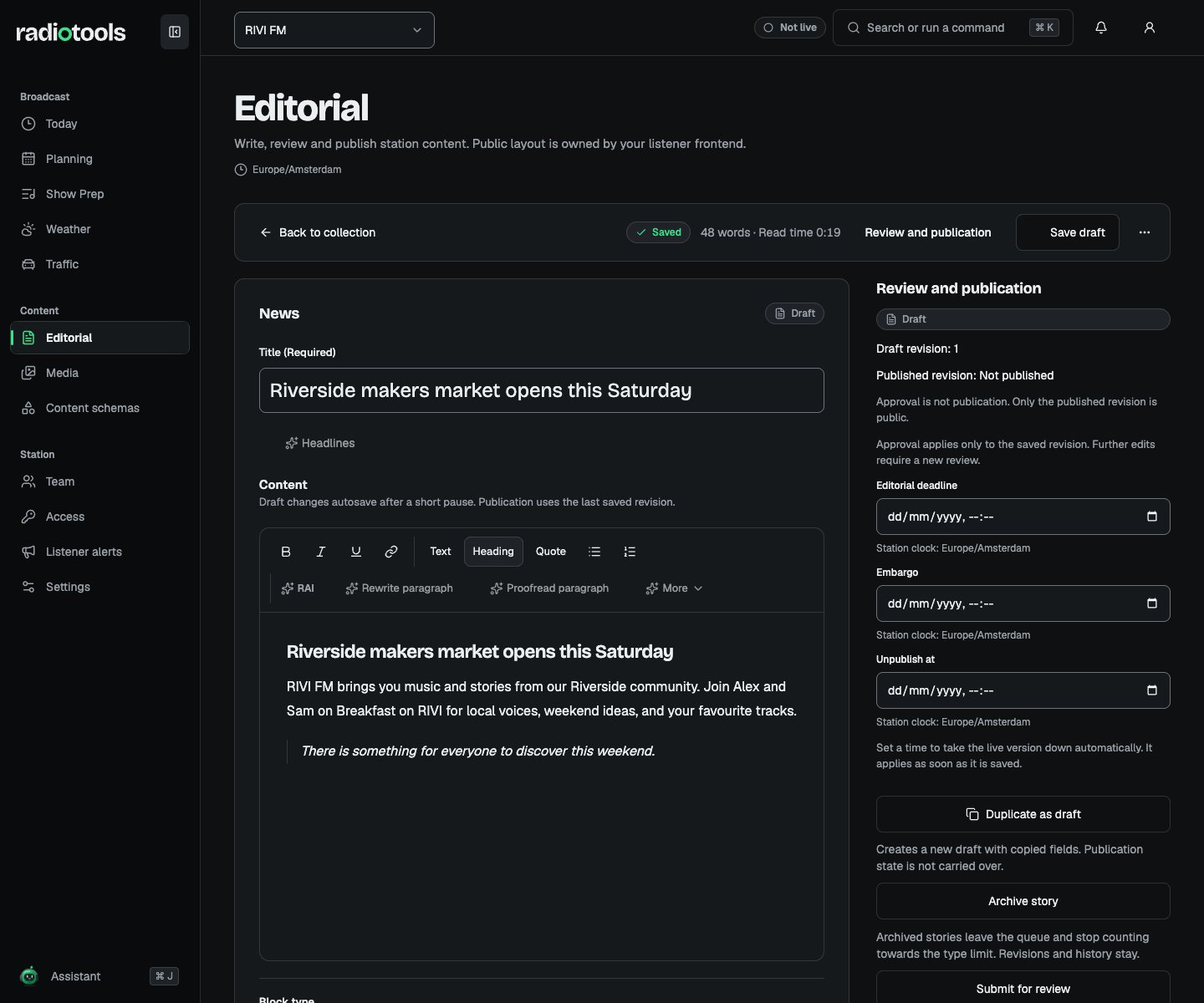Submit the story for review
The height and width of the screenshot is (1003, 1204).
1023,988
